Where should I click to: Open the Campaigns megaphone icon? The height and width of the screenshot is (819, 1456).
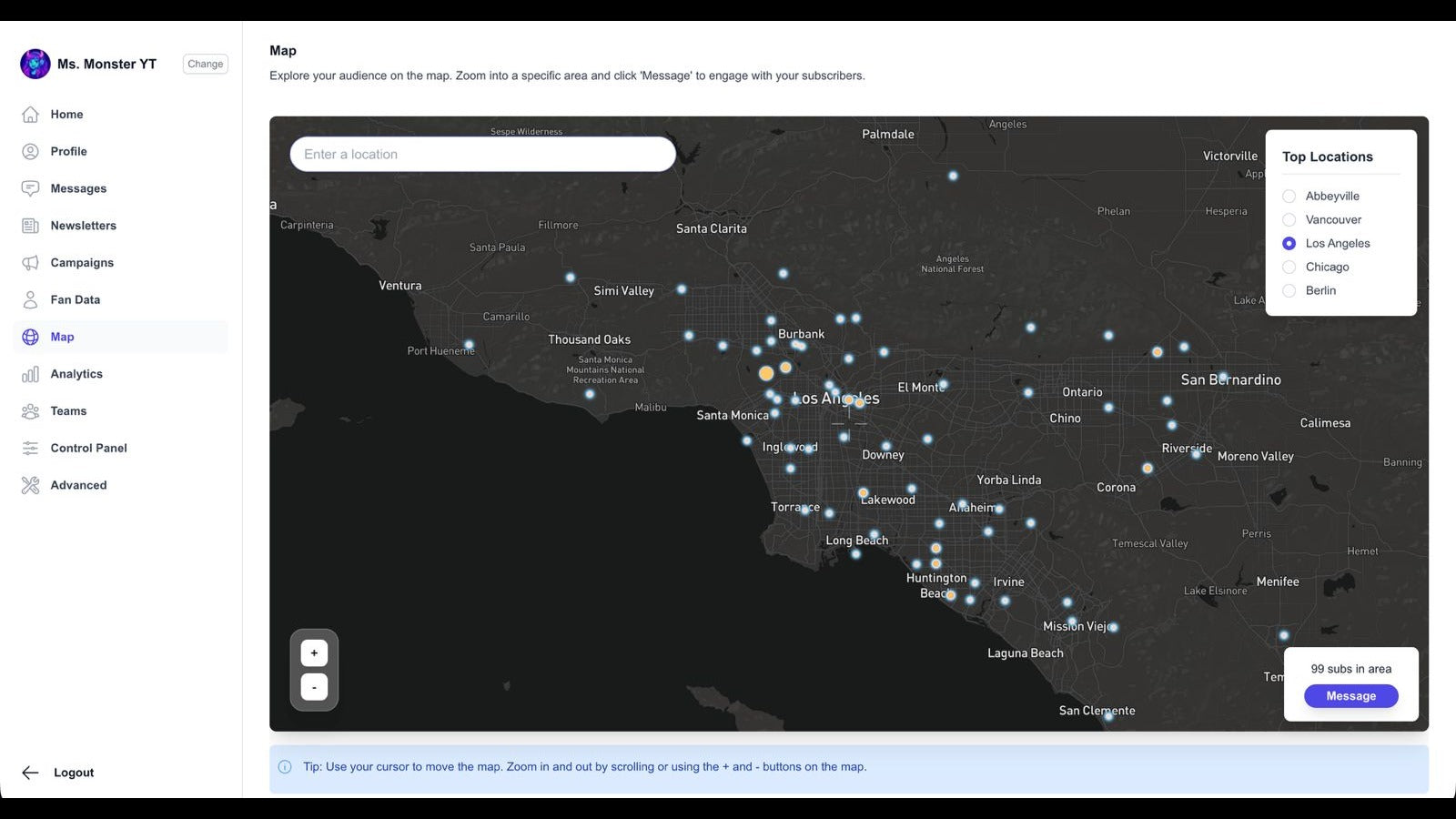pos(31,262)
